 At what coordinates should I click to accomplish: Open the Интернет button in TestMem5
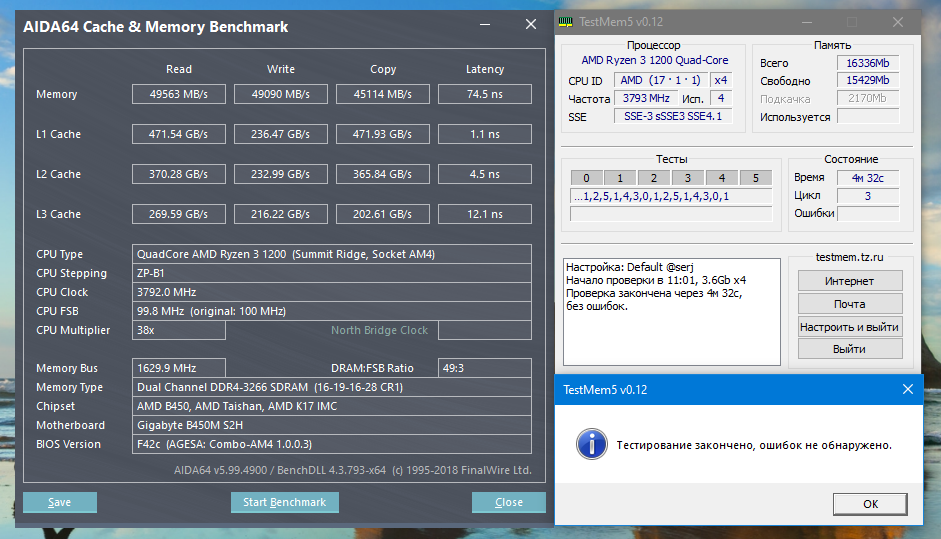coord(850,281)
